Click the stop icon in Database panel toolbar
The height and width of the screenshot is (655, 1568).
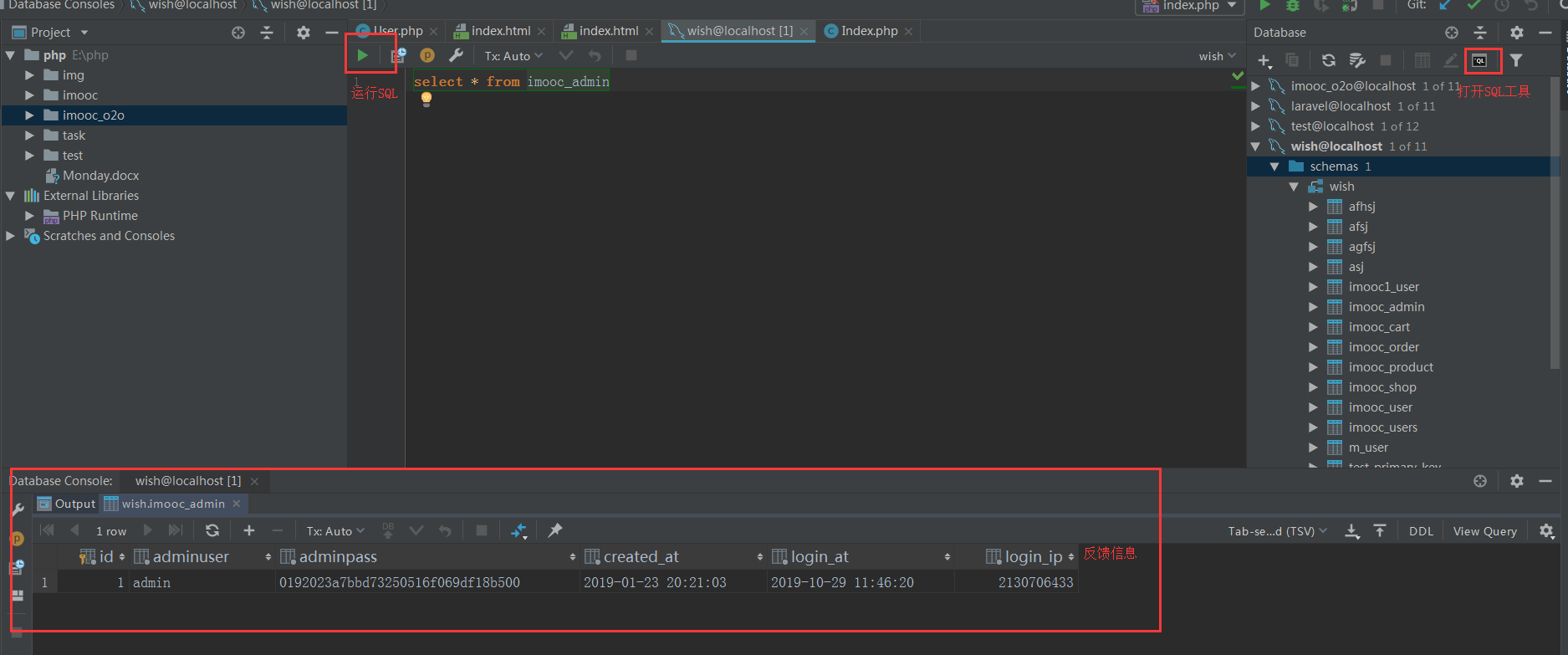(x=1386, y=60)
